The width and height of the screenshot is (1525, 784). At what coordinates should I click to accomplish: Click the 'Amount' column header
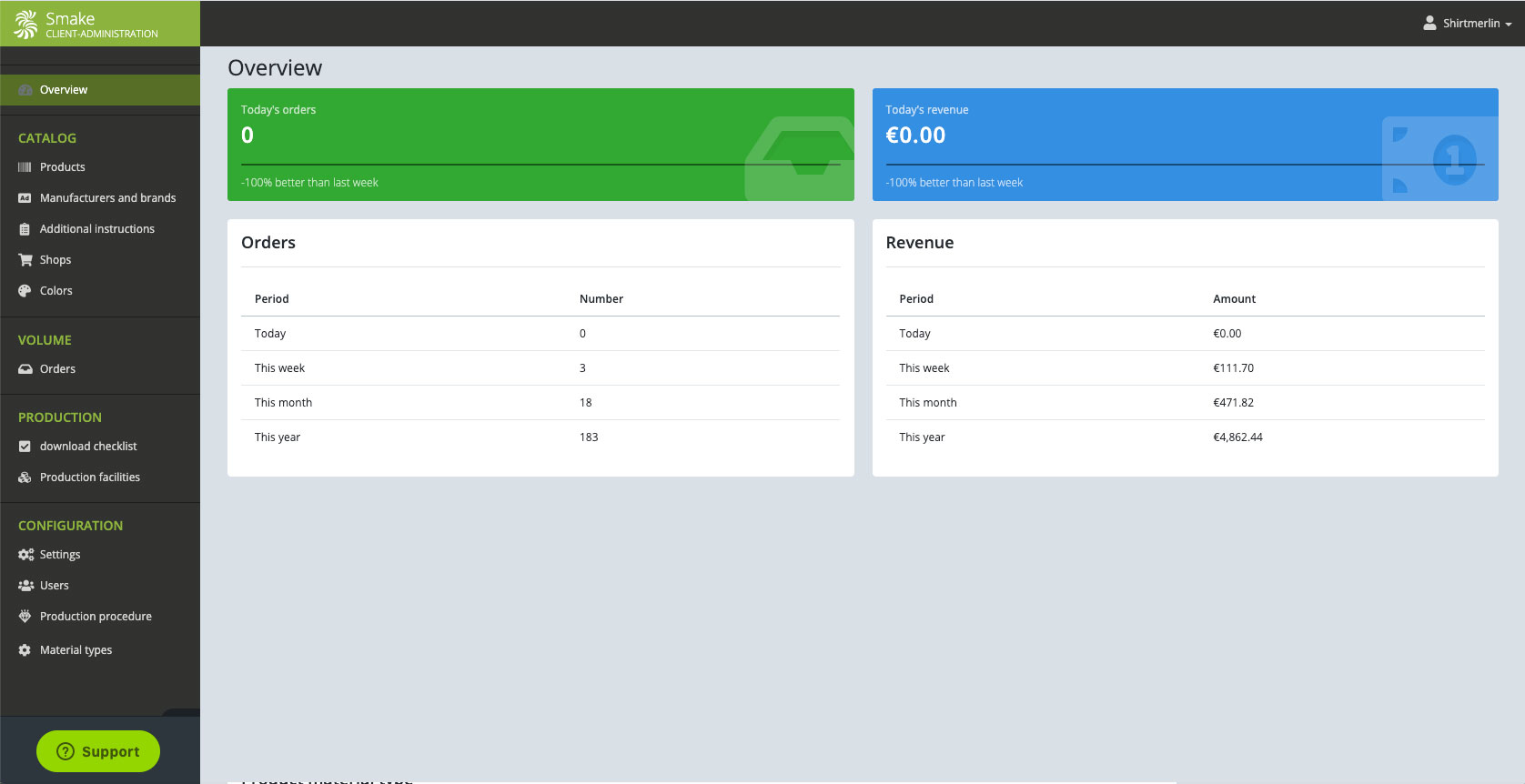[1234, 299]
